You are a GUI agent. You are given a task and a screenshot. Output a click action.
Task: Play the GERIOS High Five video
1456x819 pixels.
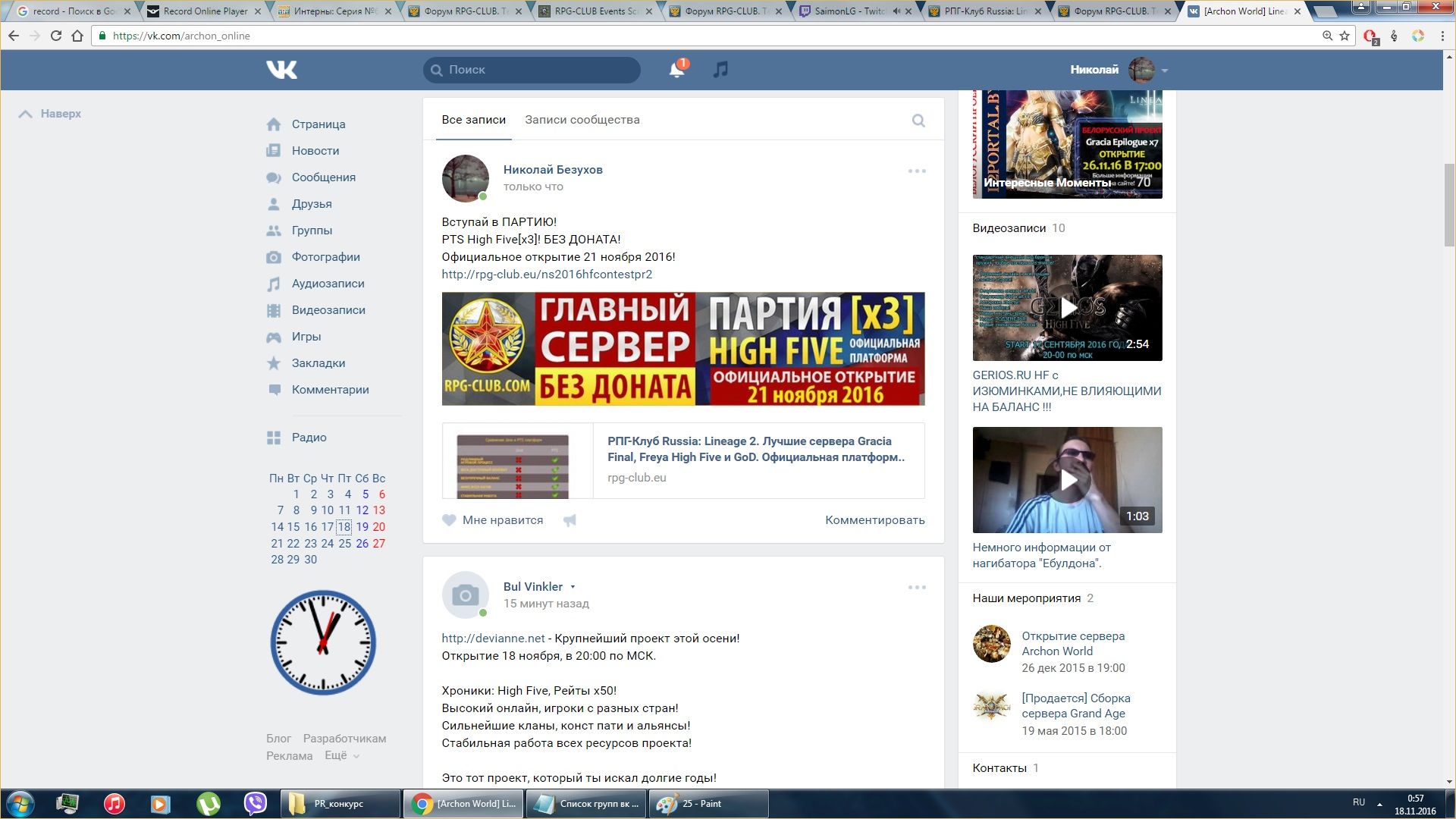pyautogui.click(x=1067, y=307)
